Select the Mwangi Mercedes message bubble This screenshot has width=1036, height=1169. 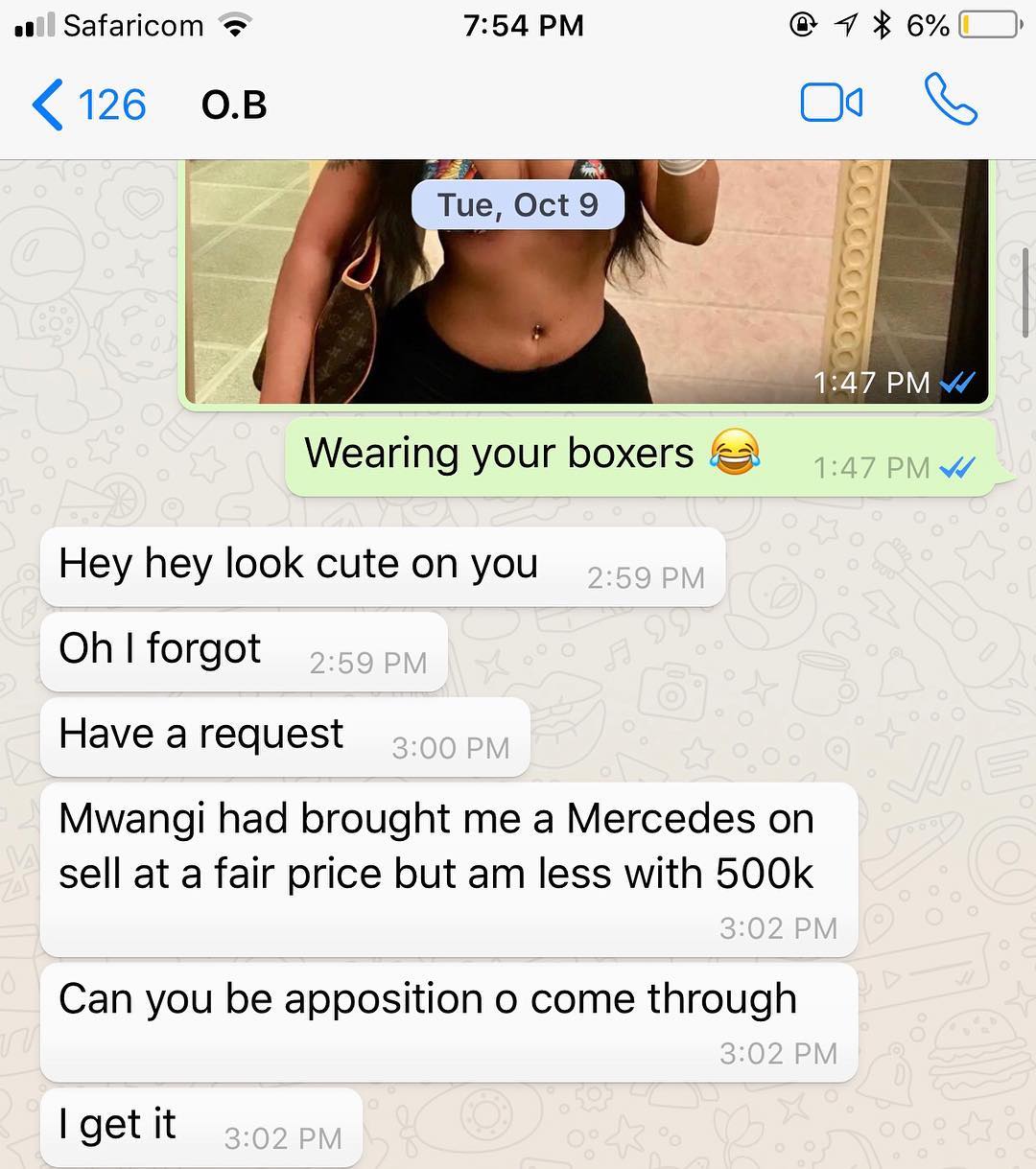(449, 870)
